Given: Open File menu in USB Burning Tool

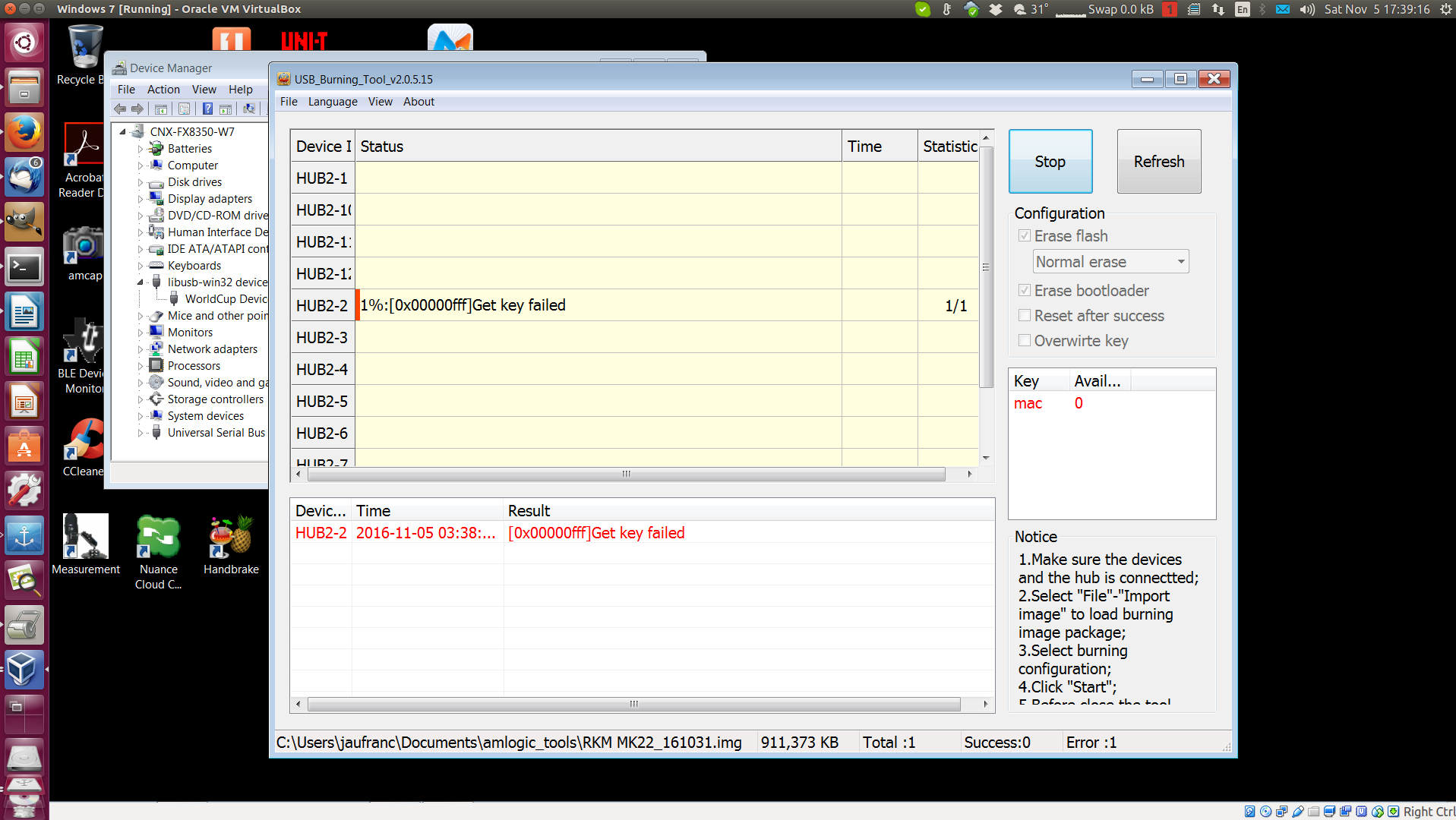Looking at the screenshot, I should pyautogui.click(x=289, y=102).
